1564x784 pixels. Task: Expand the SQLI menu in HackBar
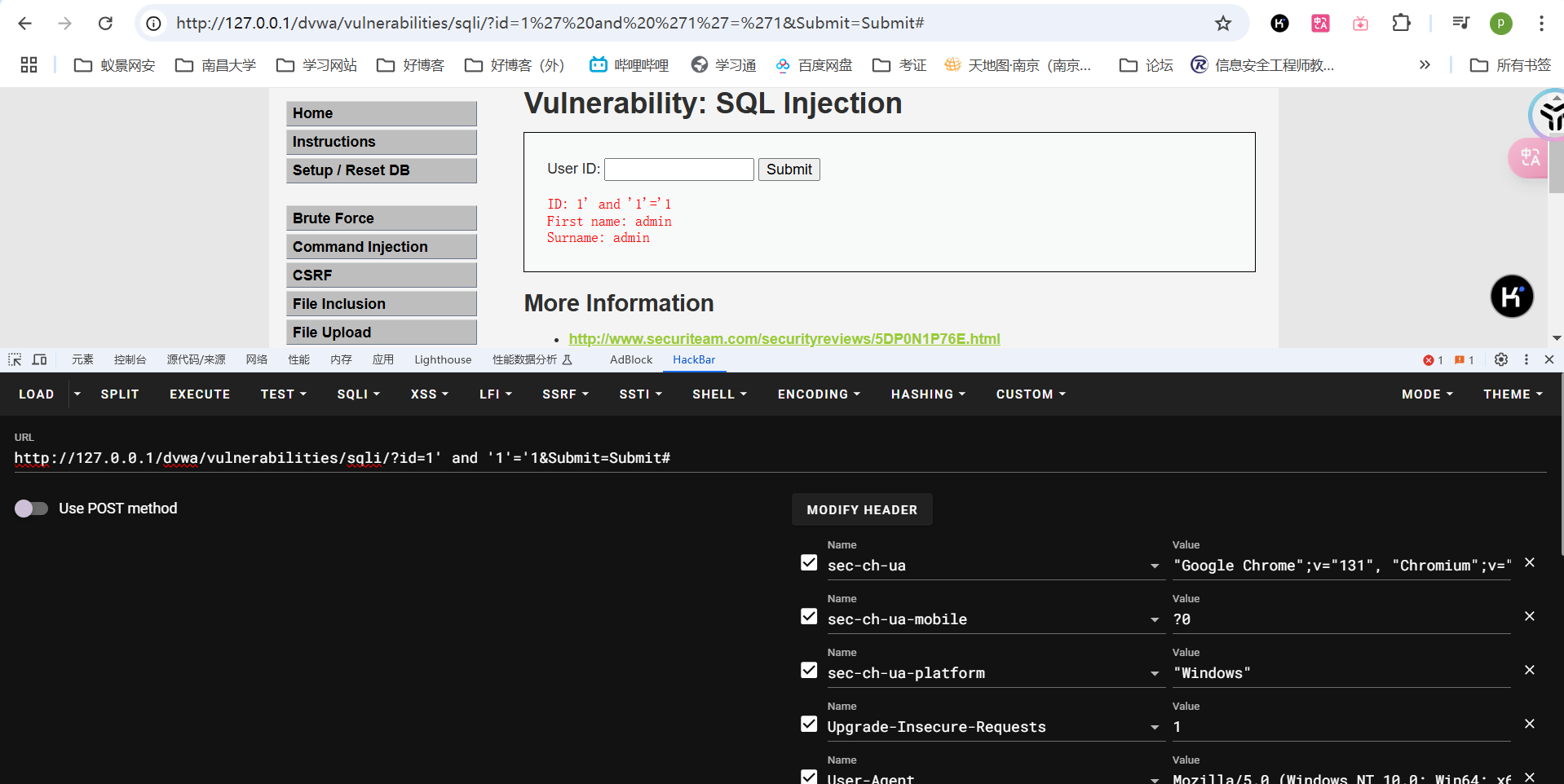(359, 394)
